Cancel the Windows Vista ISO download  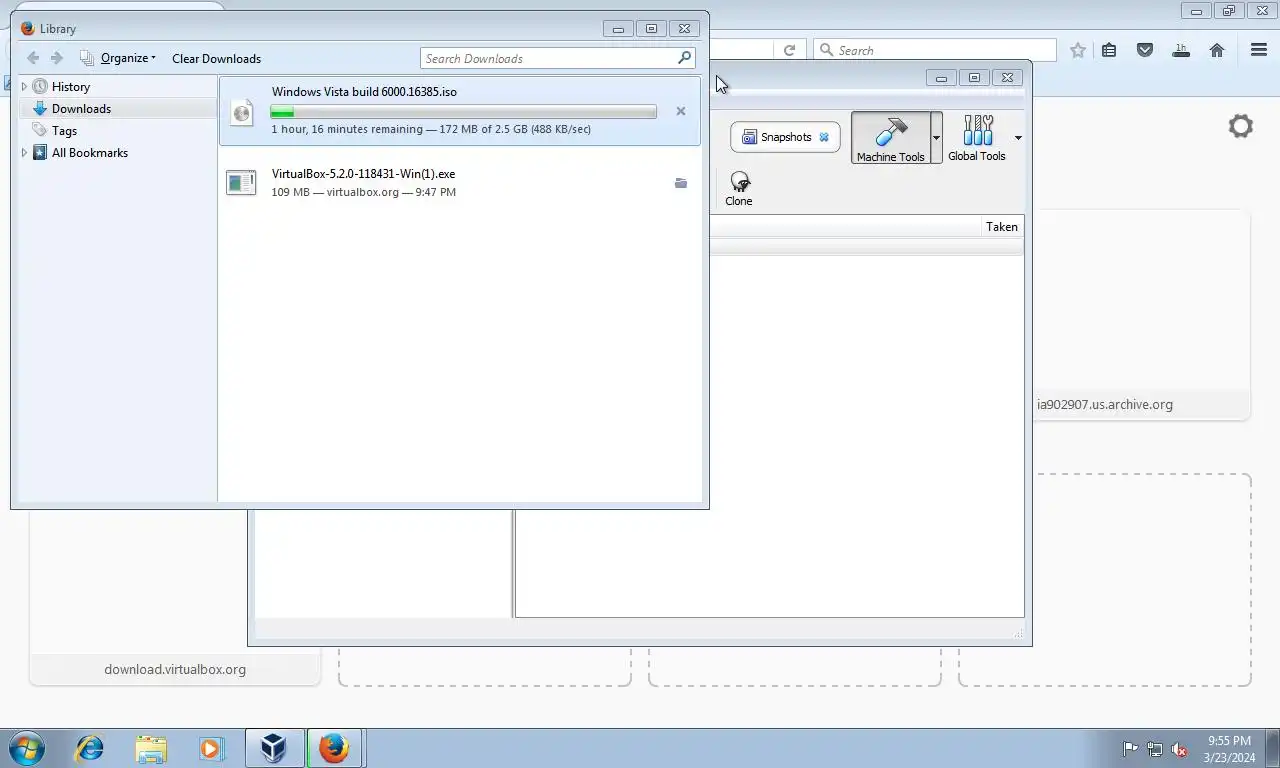681,111
